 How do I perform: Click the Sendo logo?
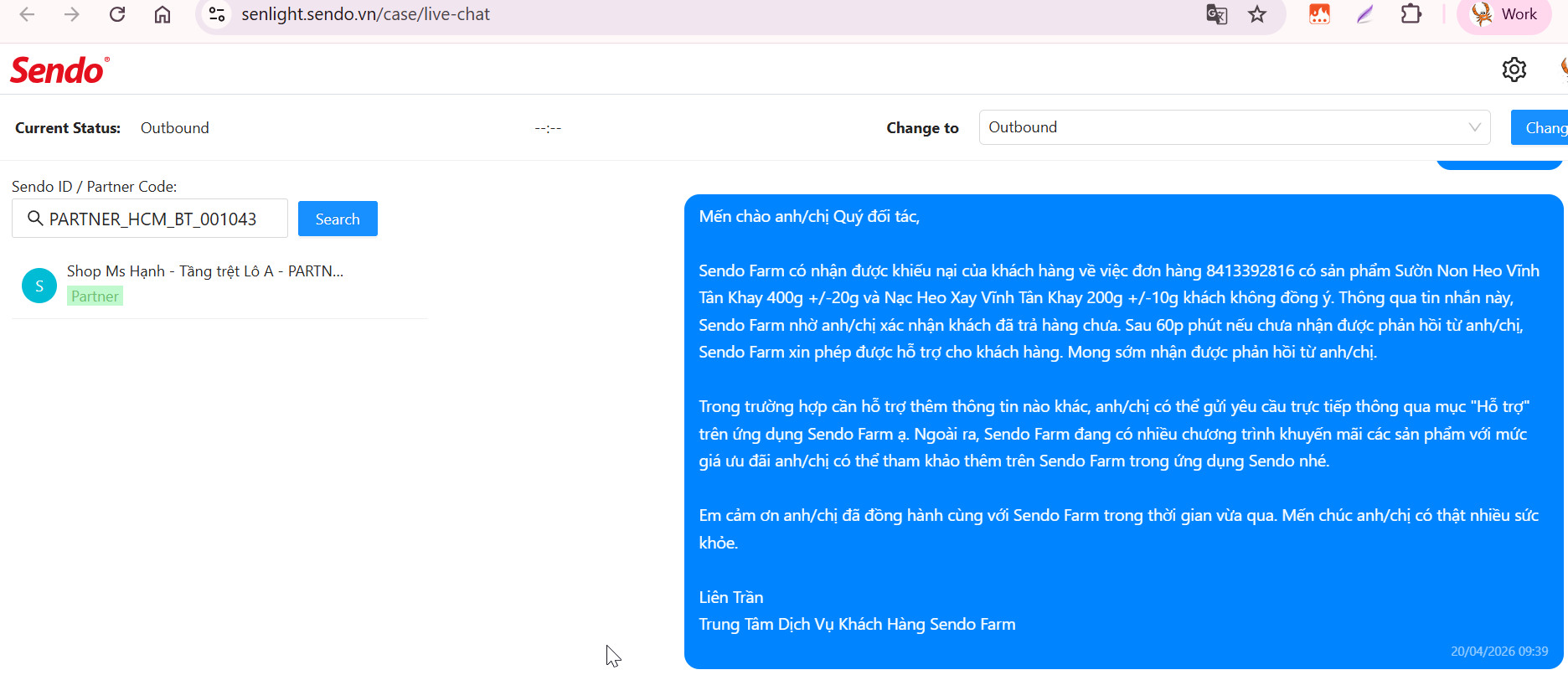(59, 70)
